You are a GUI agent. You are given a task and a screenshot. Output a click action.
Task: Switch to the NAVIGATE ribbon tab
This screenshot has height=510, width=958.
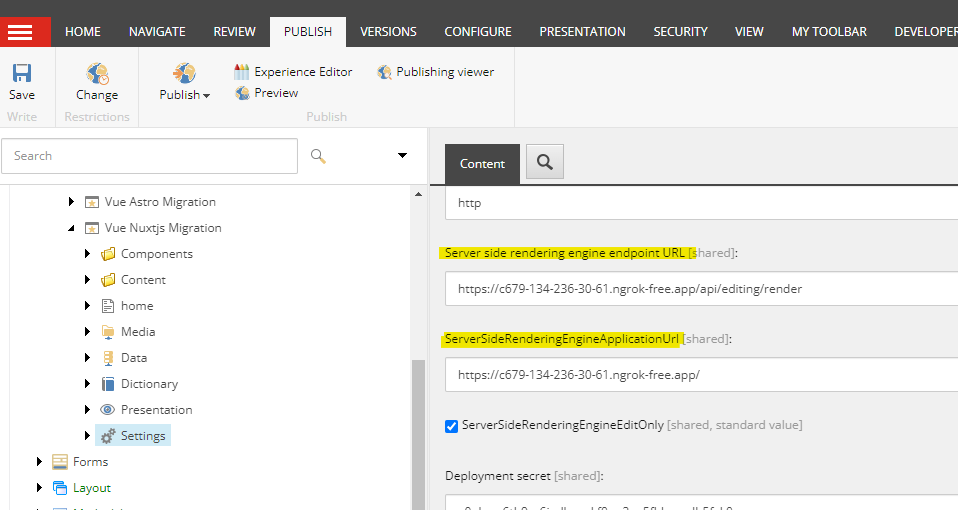pos(157,32)
